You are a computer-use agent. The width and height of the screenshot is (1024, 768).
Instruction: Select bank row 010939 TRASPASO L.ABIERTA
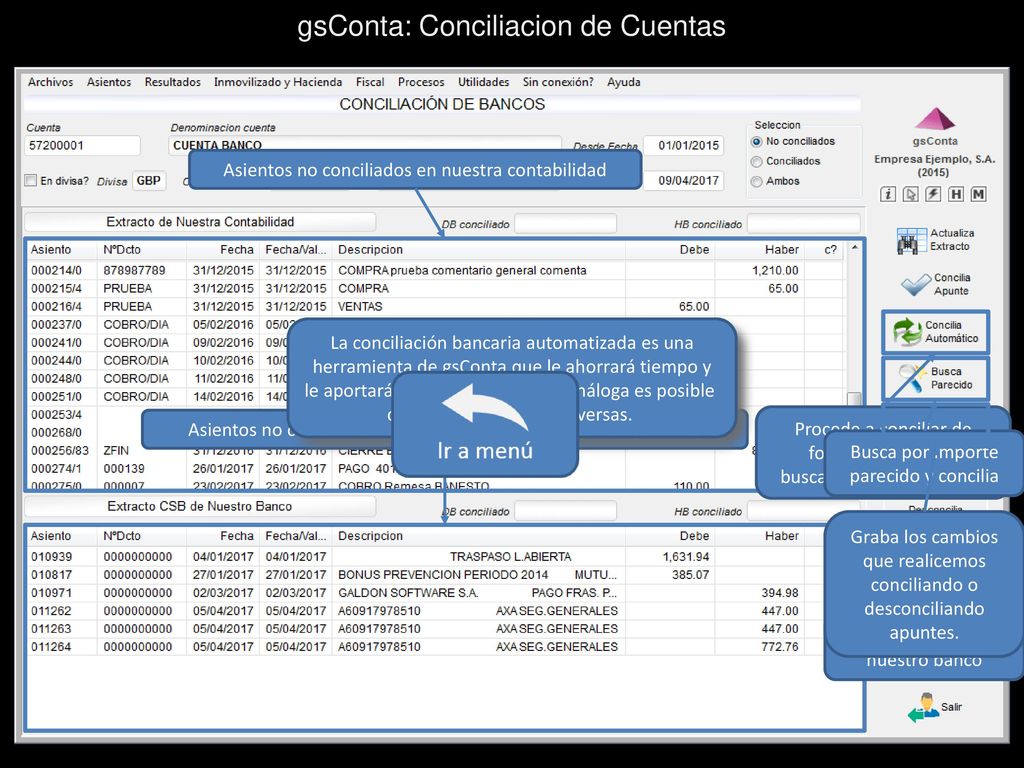(x=435, y=557)
